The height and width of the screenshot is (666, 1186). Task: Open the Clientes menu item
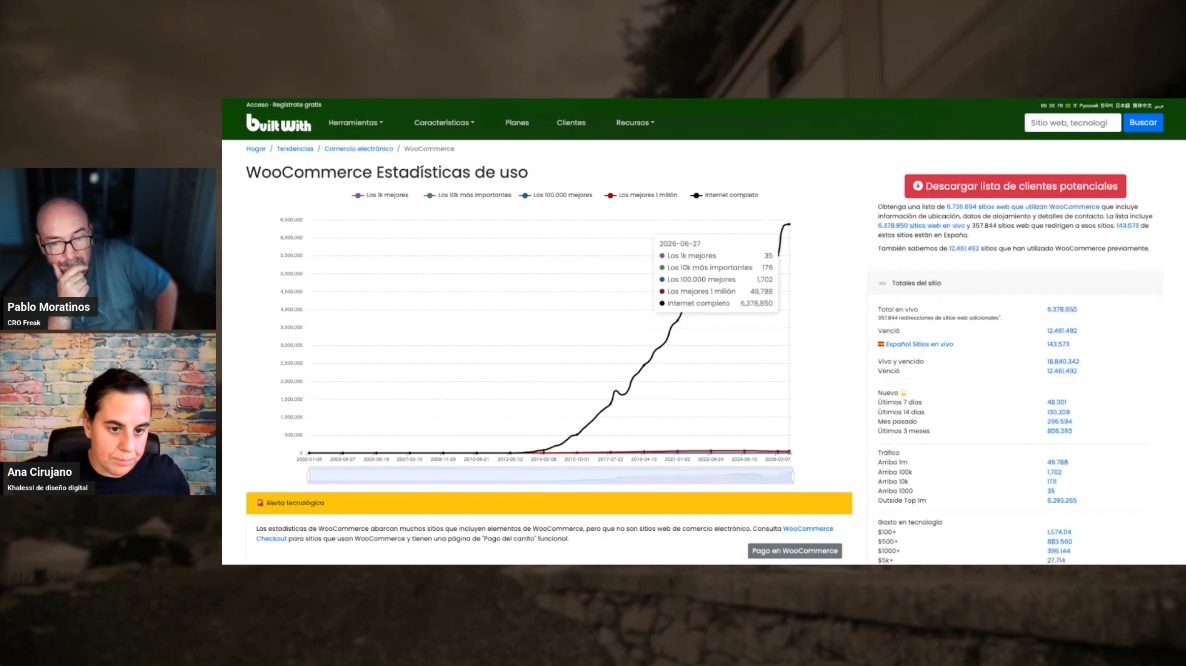click(x=571, y=122)
